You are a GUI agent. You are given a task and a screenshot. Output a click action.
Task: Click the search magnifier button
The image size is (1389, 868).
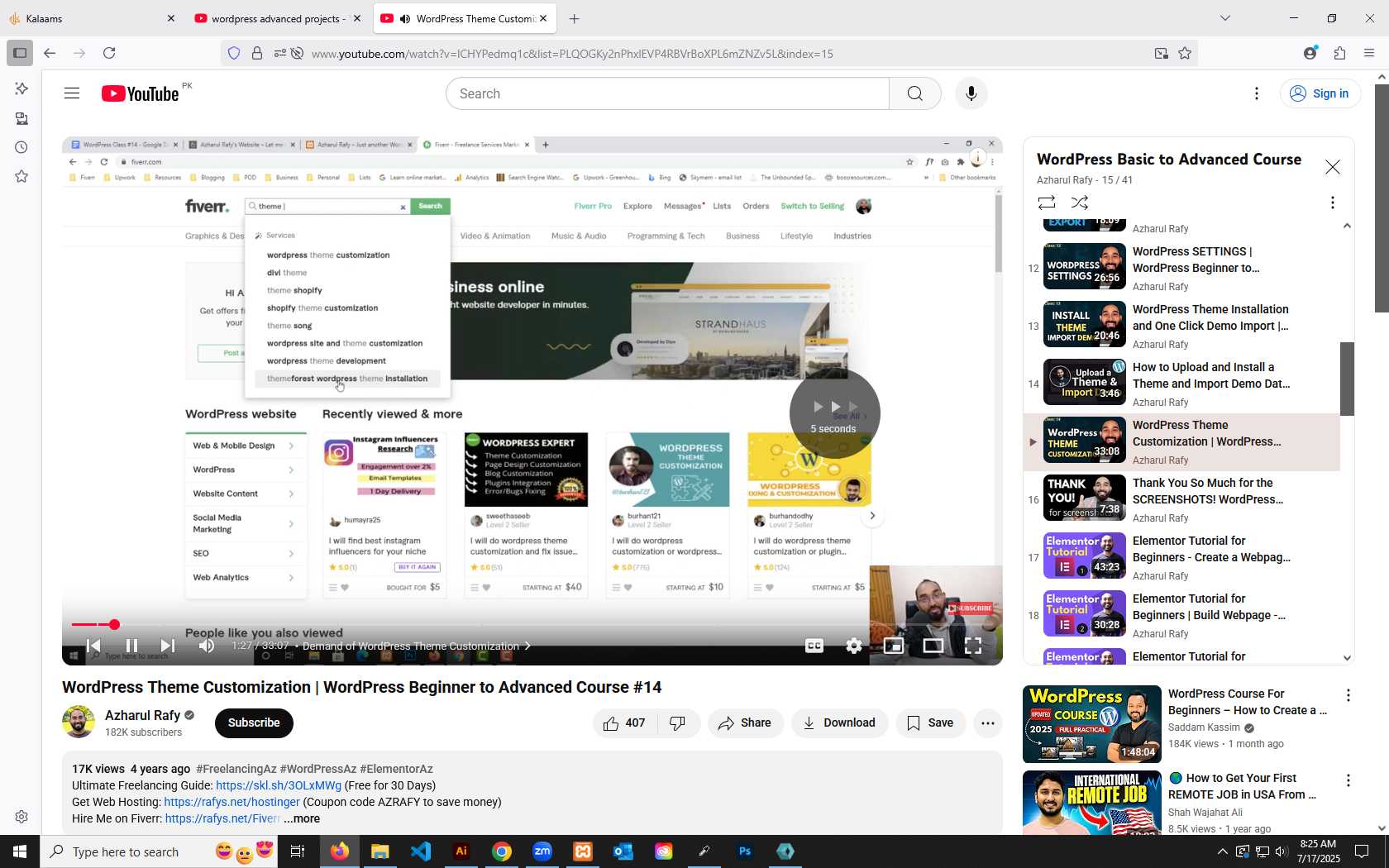point(914,93)
